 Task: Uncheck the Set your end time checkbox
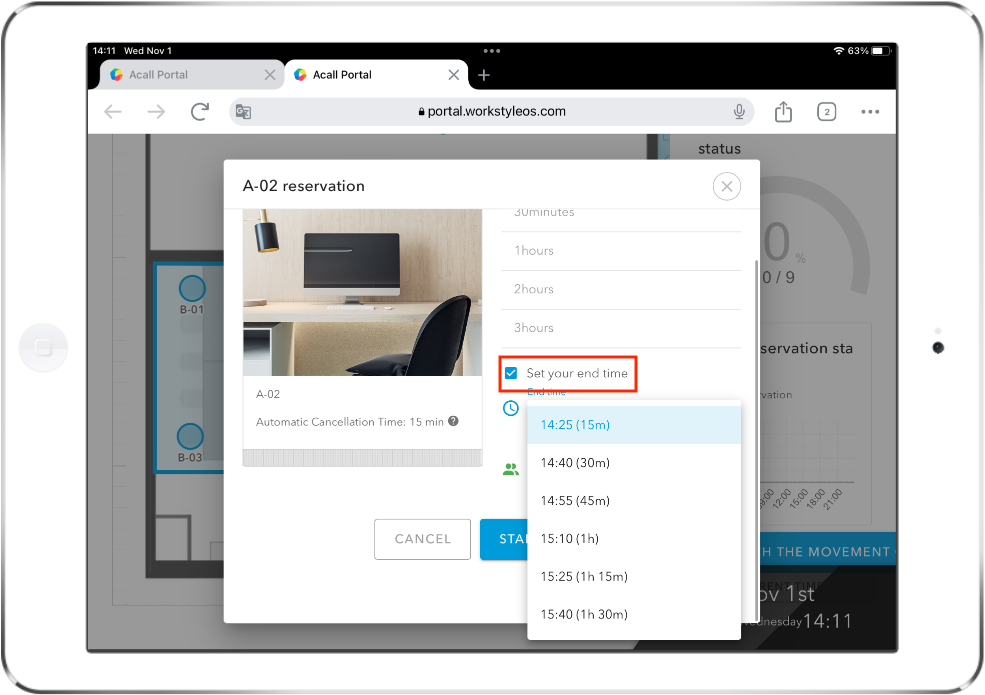[x=511, y=373]
